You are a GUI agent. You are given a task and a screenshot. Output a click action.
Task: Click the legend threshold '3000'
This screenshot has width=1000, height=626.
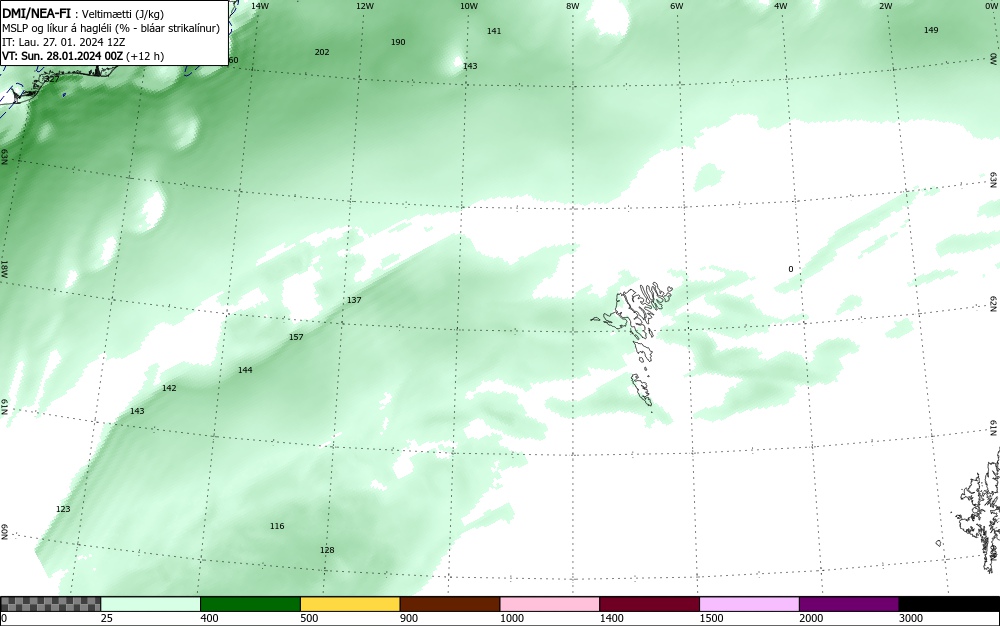point(911,618)
